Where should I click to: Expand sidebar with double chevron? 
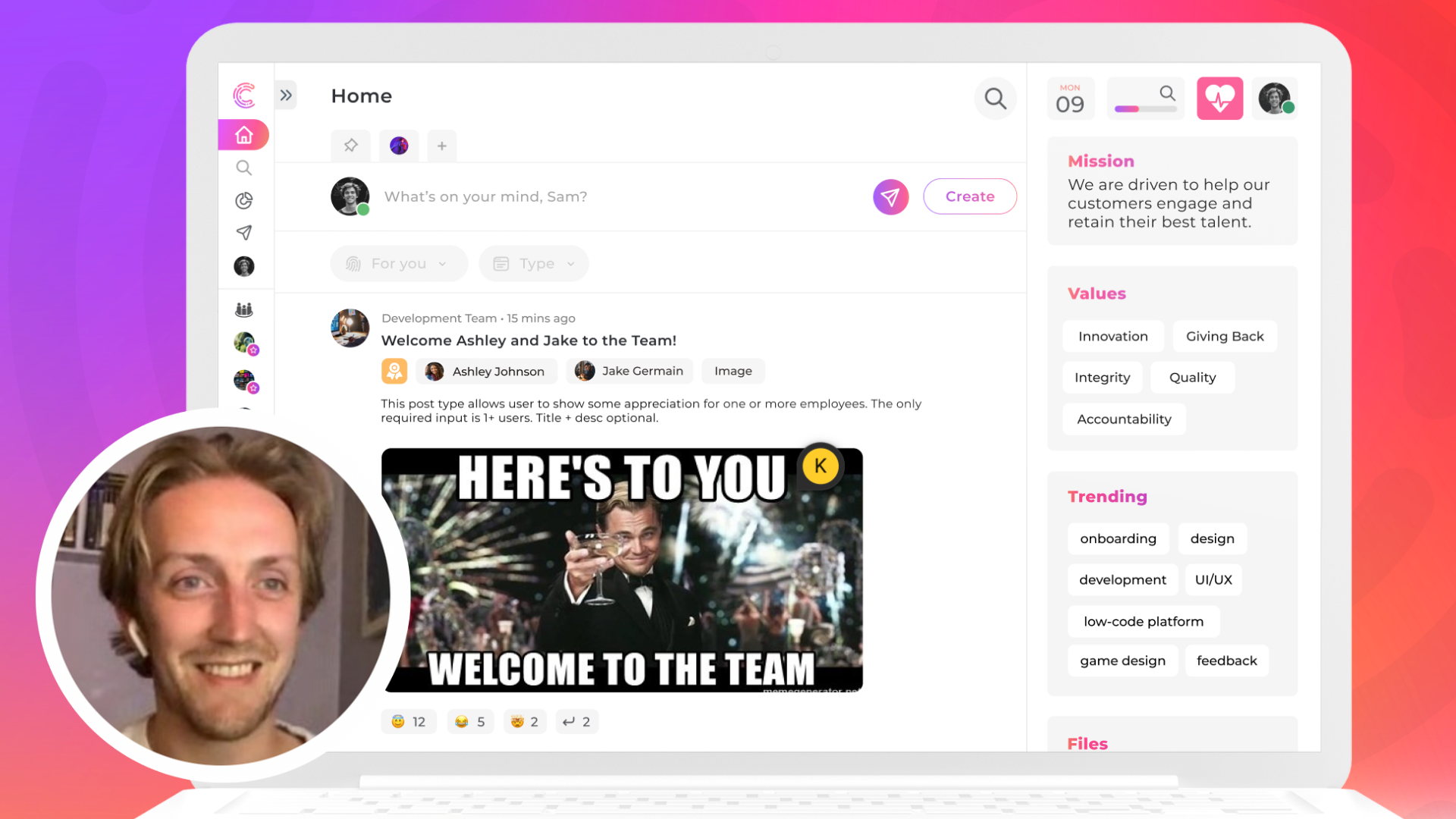pos(286,96)
